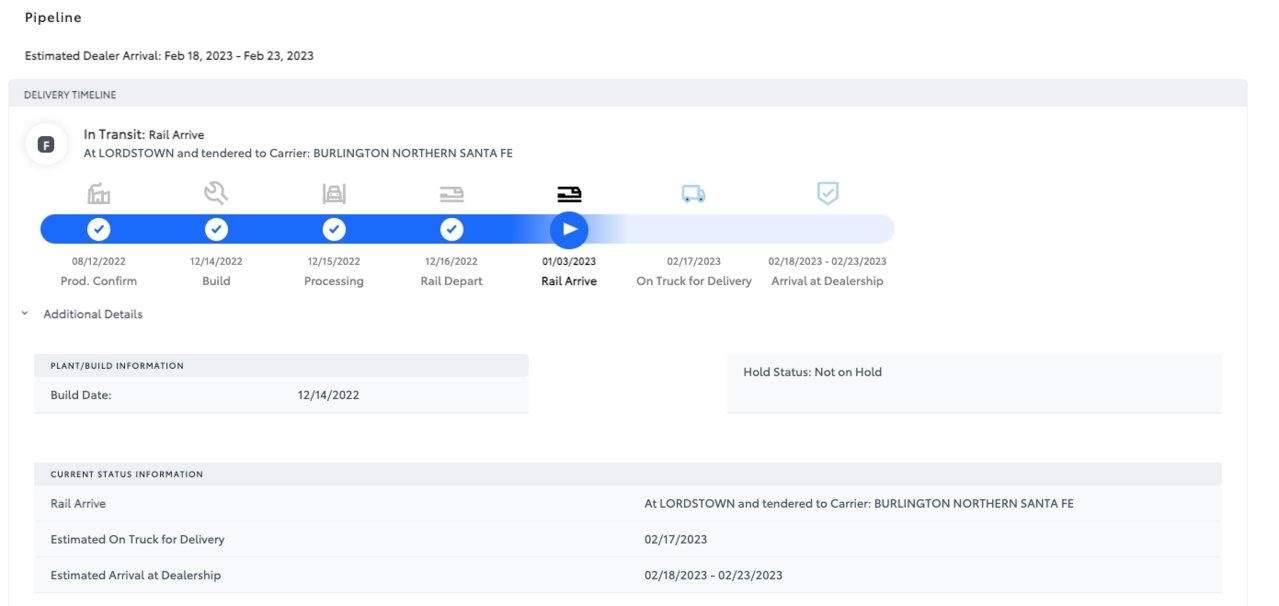
Task: Click Hold Status: Not on Hold
Action: pos(813,372)
